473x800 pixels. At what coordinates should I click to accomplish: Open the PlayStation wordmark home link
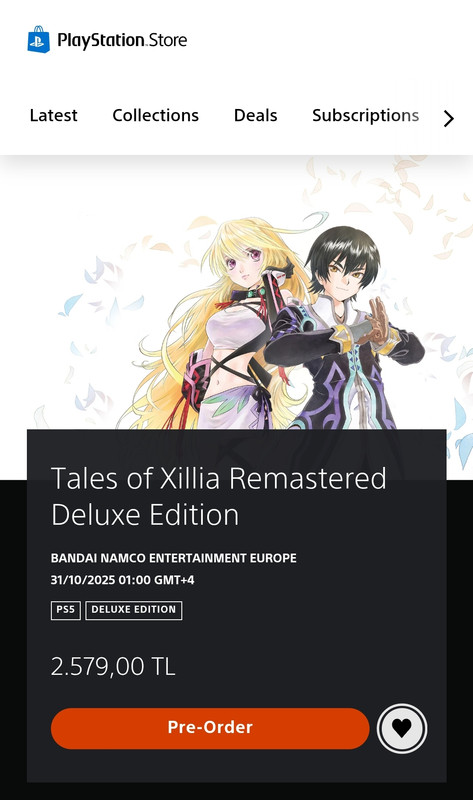point(101,40)
